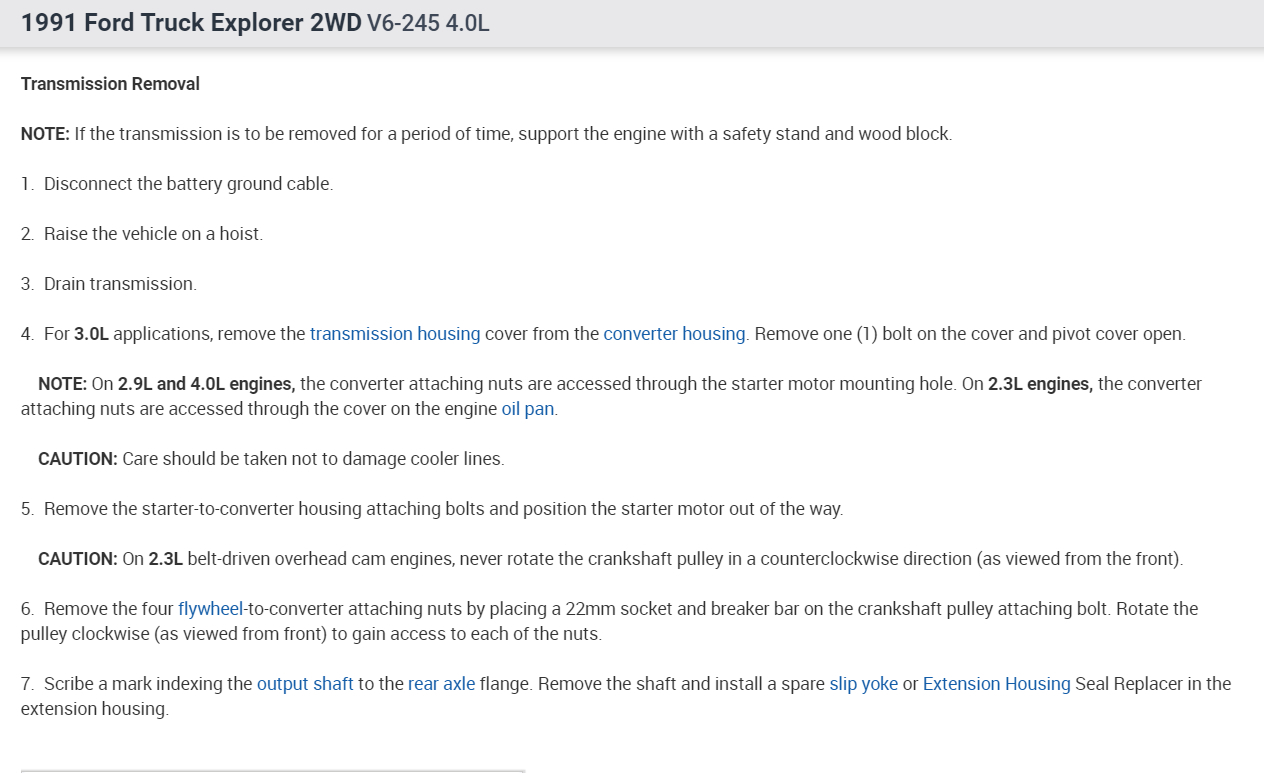Click the step "Raise the vehicle on a hoist"
Viewport: 1264px width, 773px height.
click(153, 234)
